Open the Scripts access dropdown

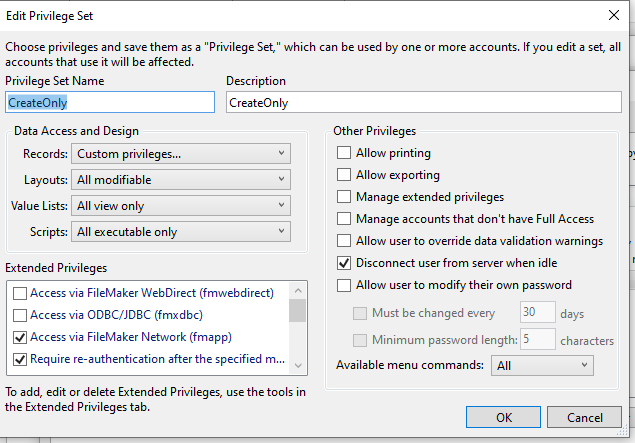click(x=181, y=232)
